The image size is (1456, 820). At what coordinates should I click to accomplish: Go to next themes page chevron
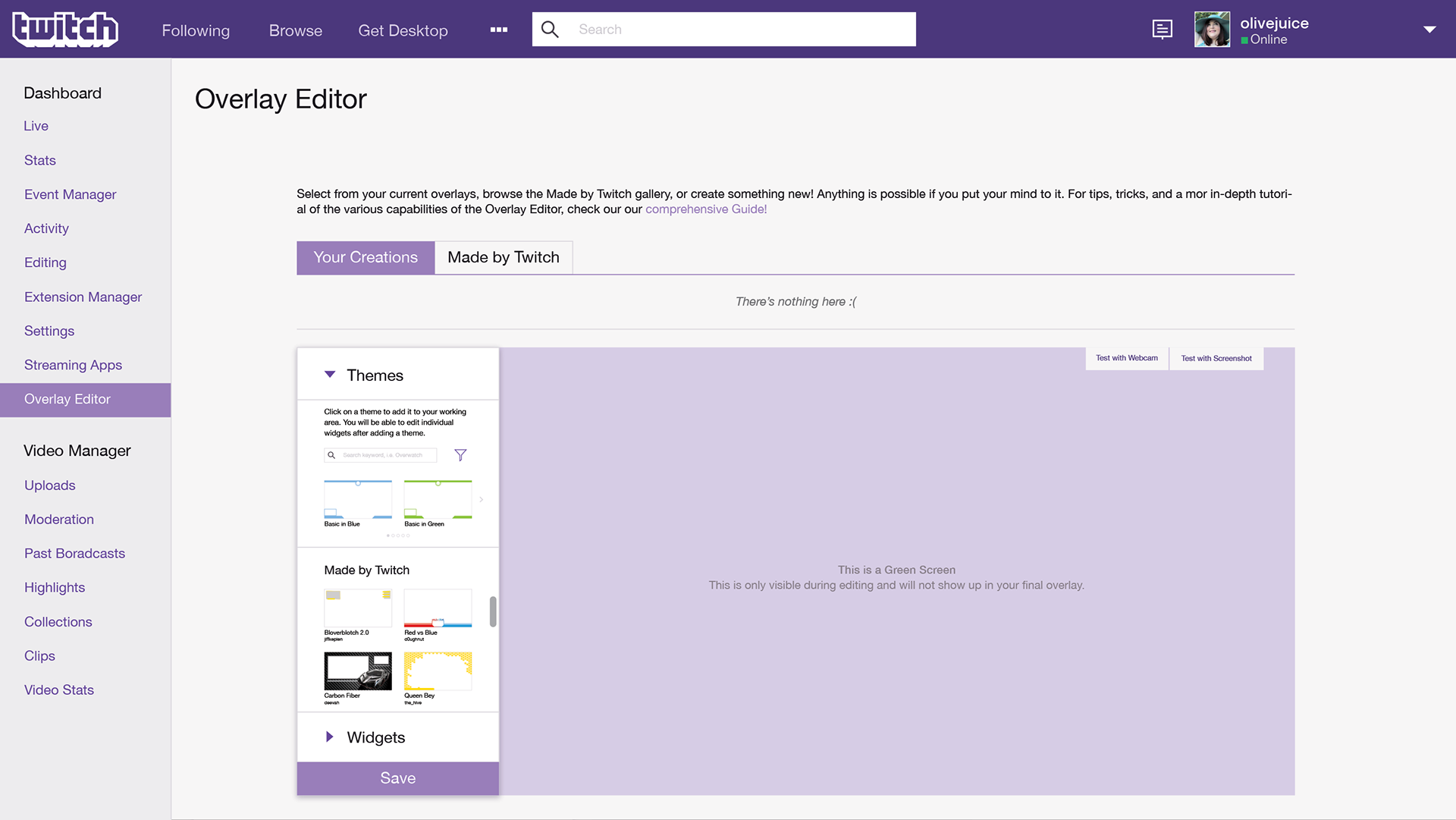click(482, 500)
